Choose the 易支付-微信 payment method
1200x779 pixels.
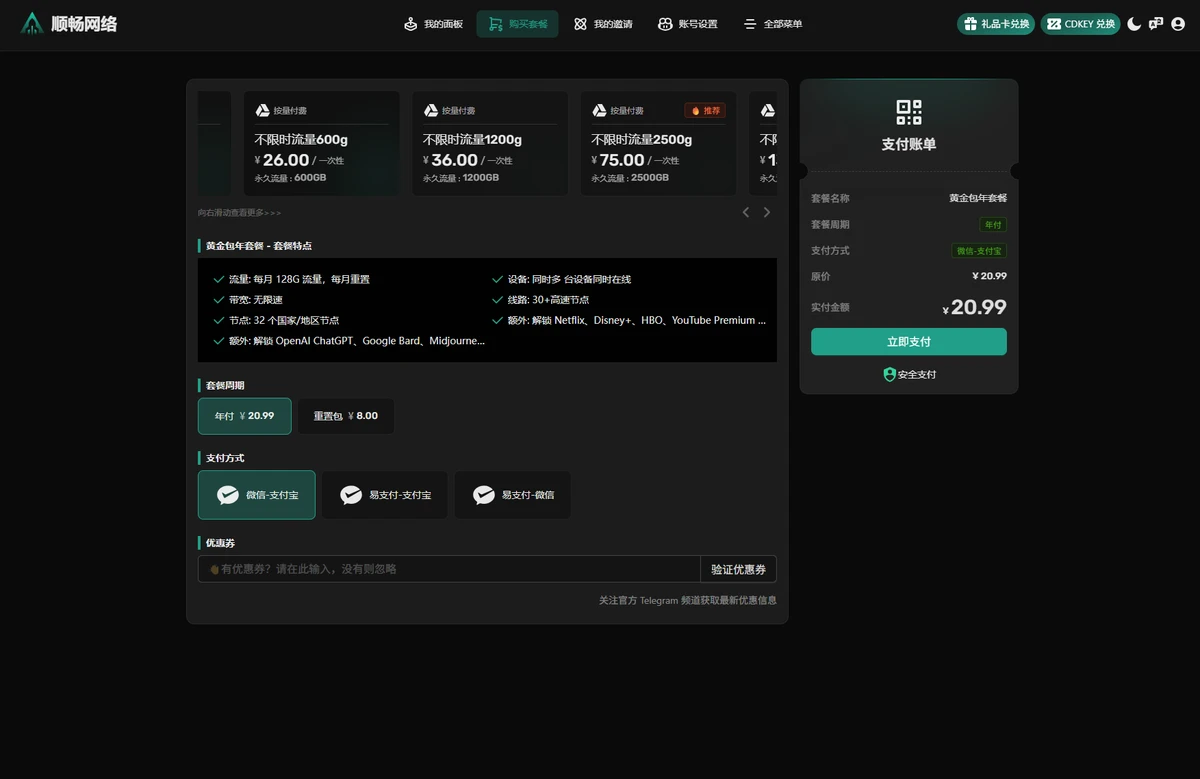513,495
